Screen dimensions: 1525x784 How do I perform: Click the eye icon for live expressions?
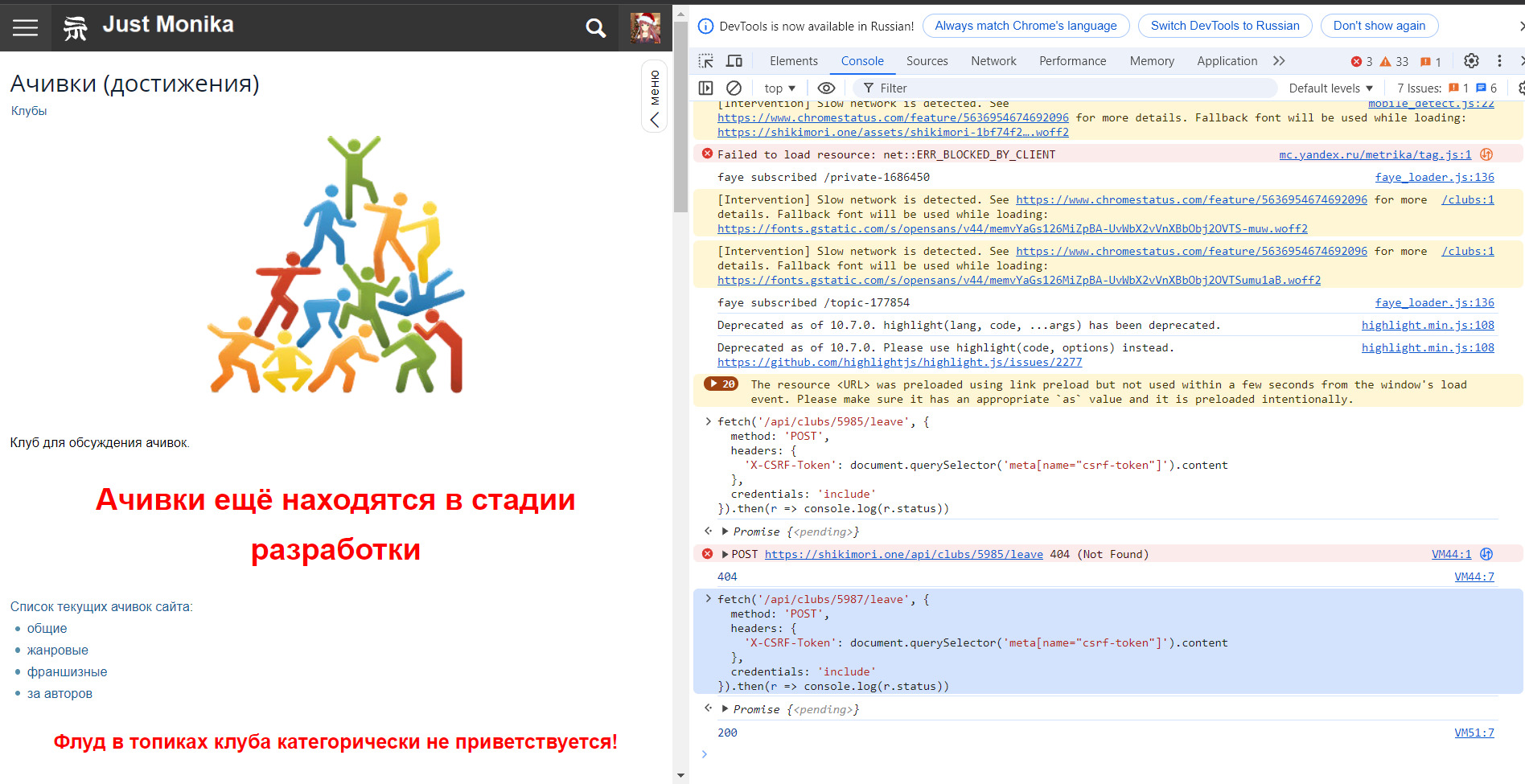point(826,88)
